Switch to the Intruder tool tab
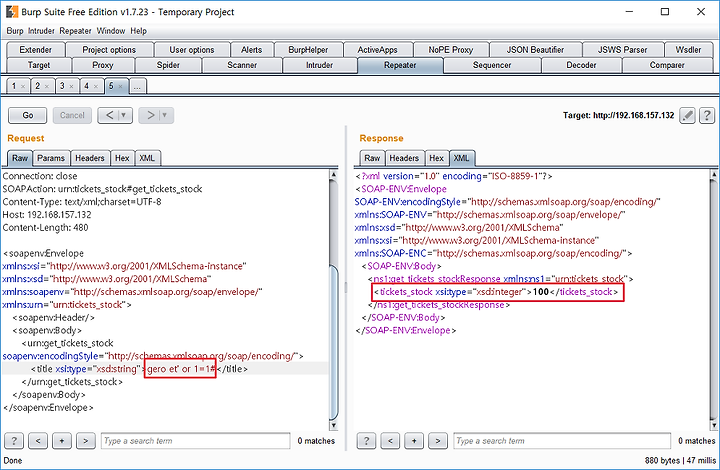Screen dimensions: 720x470 click(x=320, y=65)
